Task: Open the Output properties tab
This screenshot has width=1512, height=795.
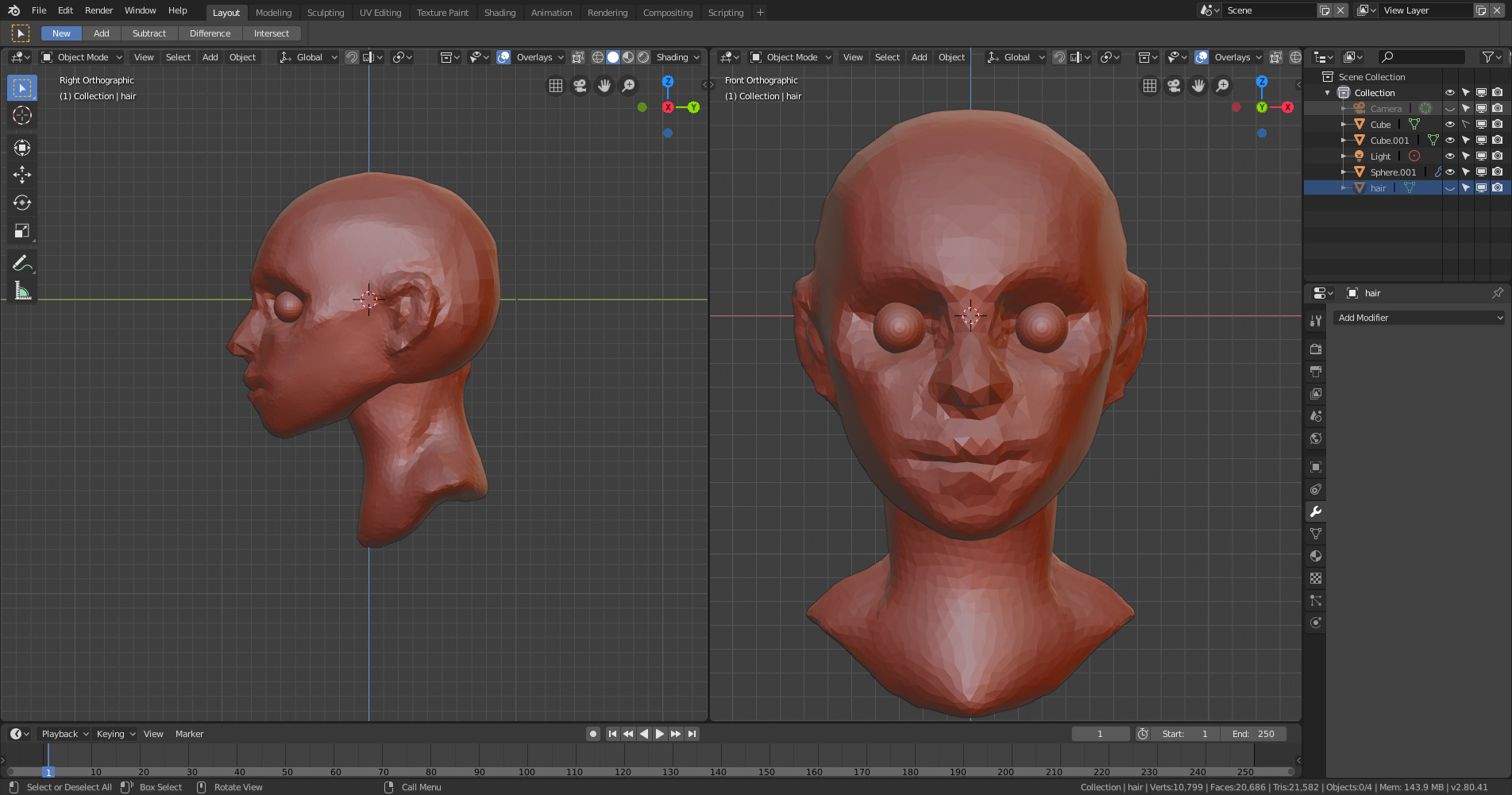Action: (x=1316, y=372)
